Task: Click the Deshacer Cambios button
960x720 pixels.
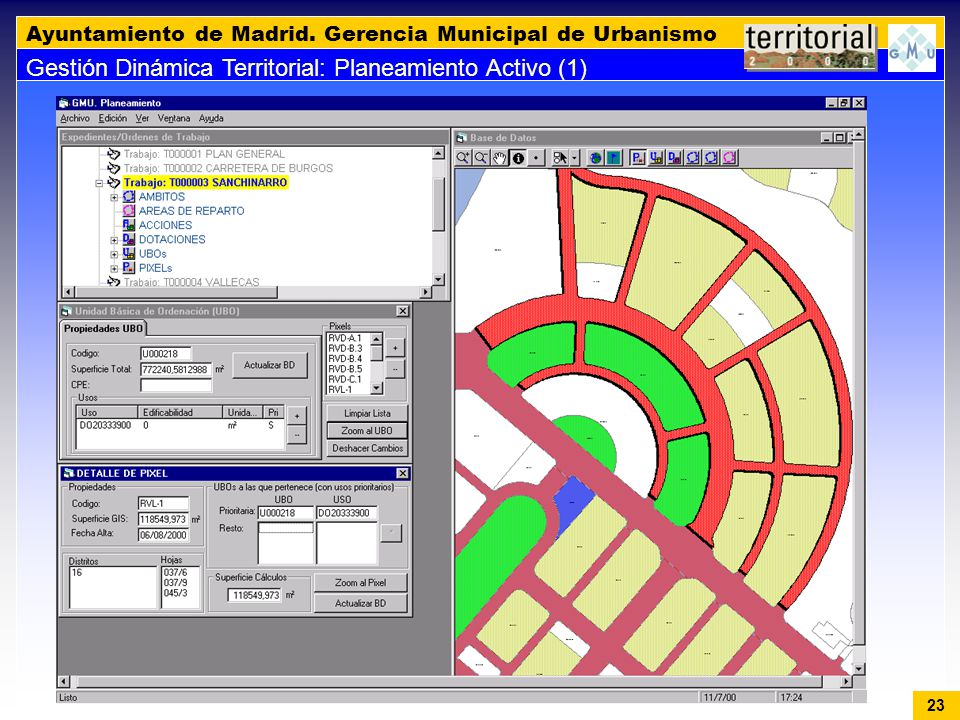Action: (x=367, y=448)
